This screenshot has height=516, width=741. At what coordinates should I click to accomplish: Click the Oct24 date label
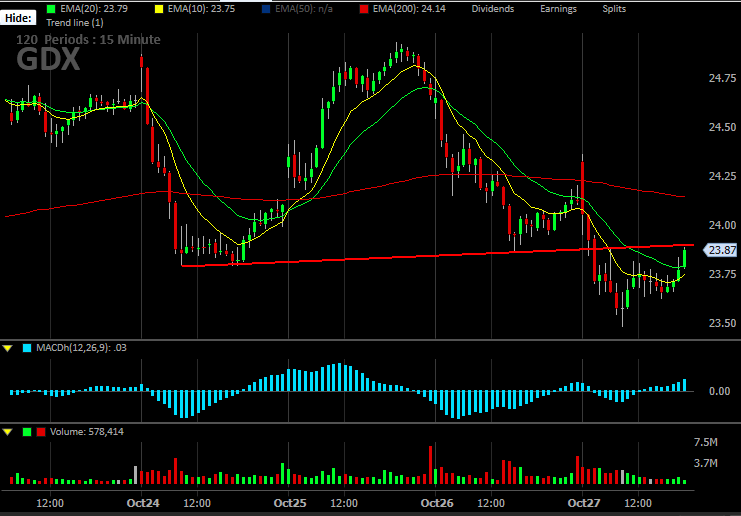[143, 503]
